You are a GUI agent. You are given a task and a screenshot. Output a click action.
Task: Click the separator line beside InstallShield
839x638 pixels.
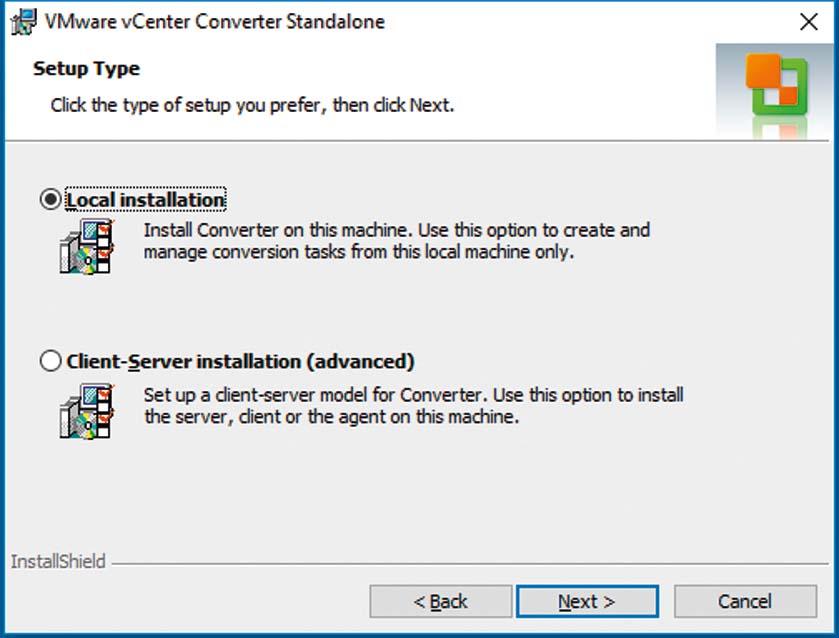(x=460, y=563)
